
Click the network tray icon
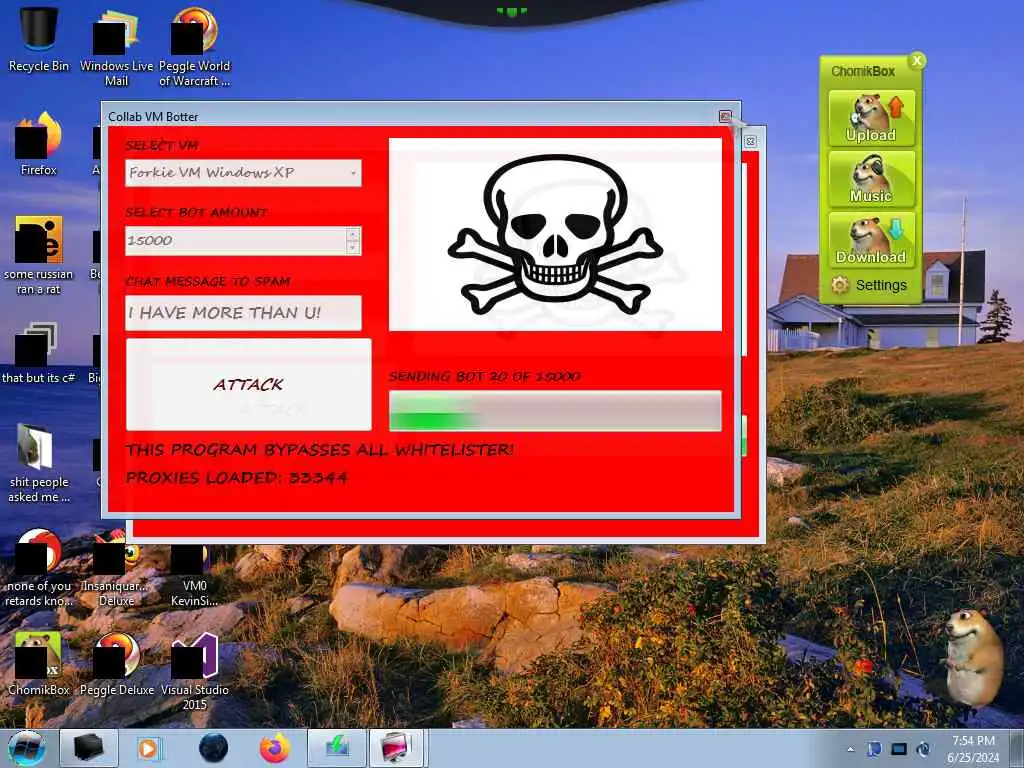[x=899, y=749]
